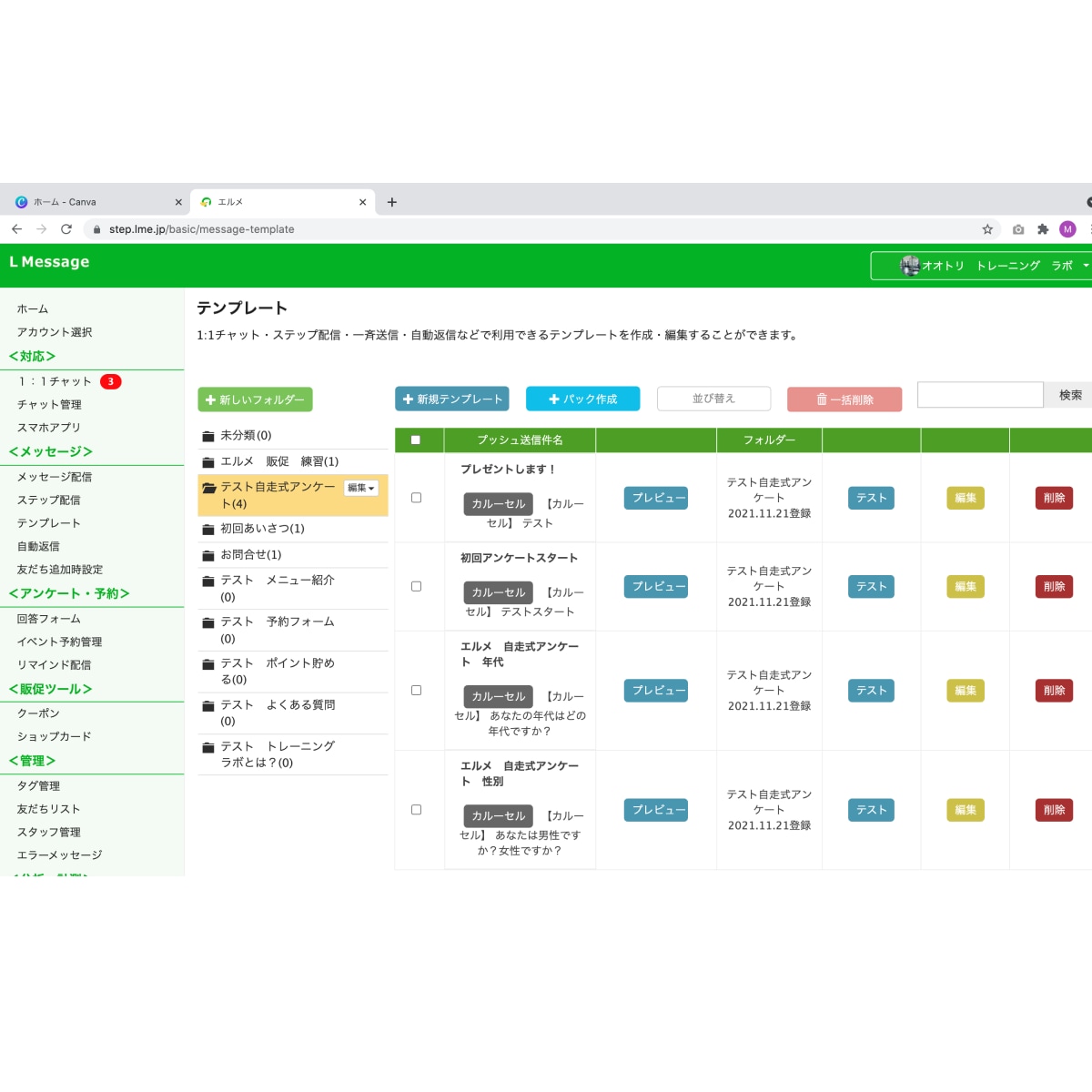Focus the template search input field
The image size is (1092, 1092).
pyautogui.click(x=980, y=395)
